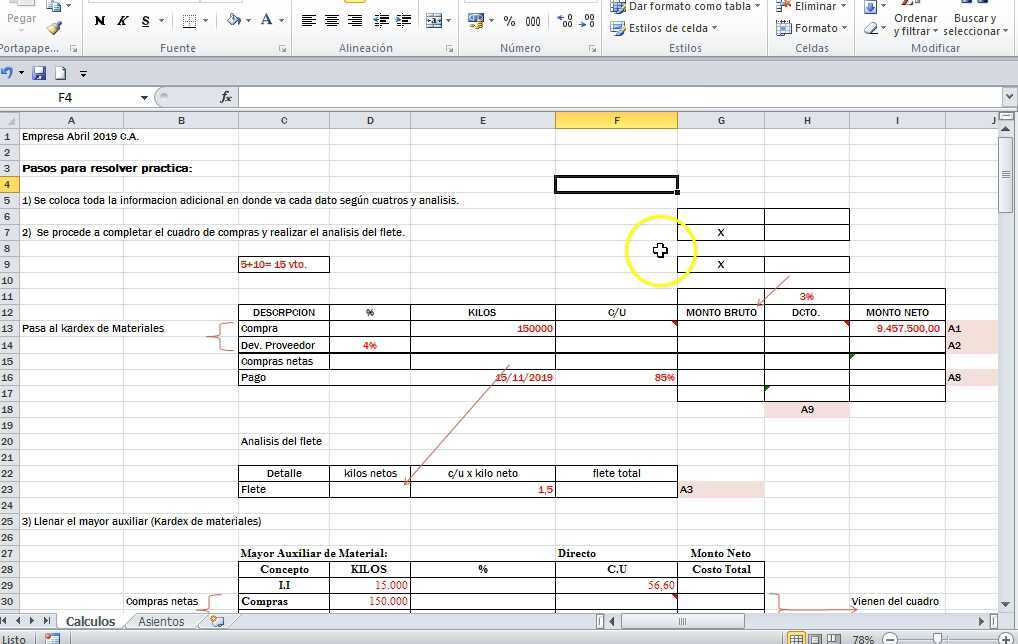Open Fuente dialog launcher
Screen dimensions: 1018x644
282,49
